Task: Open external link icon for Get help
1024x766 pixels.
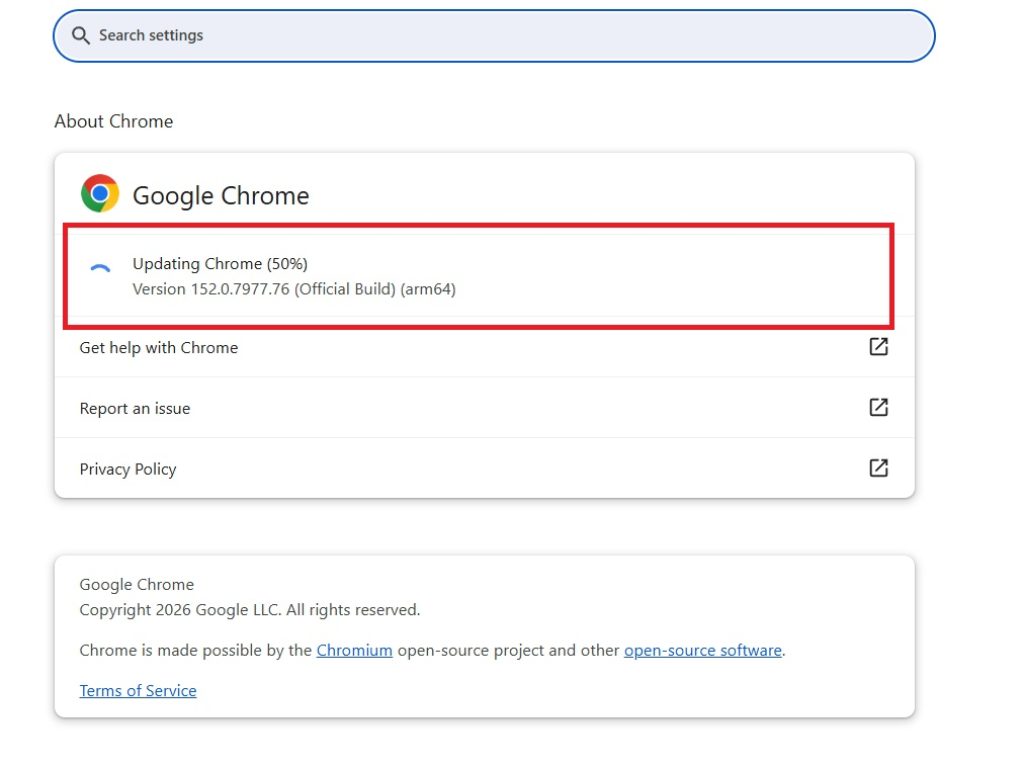Action: pos(878,347)
